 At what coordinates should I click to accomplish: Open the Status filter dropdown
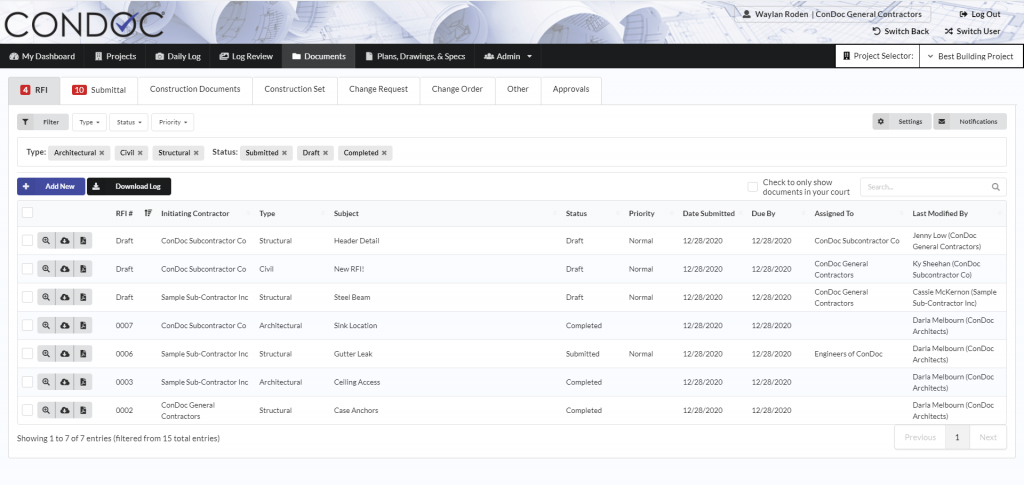click(x=129, y=122)
